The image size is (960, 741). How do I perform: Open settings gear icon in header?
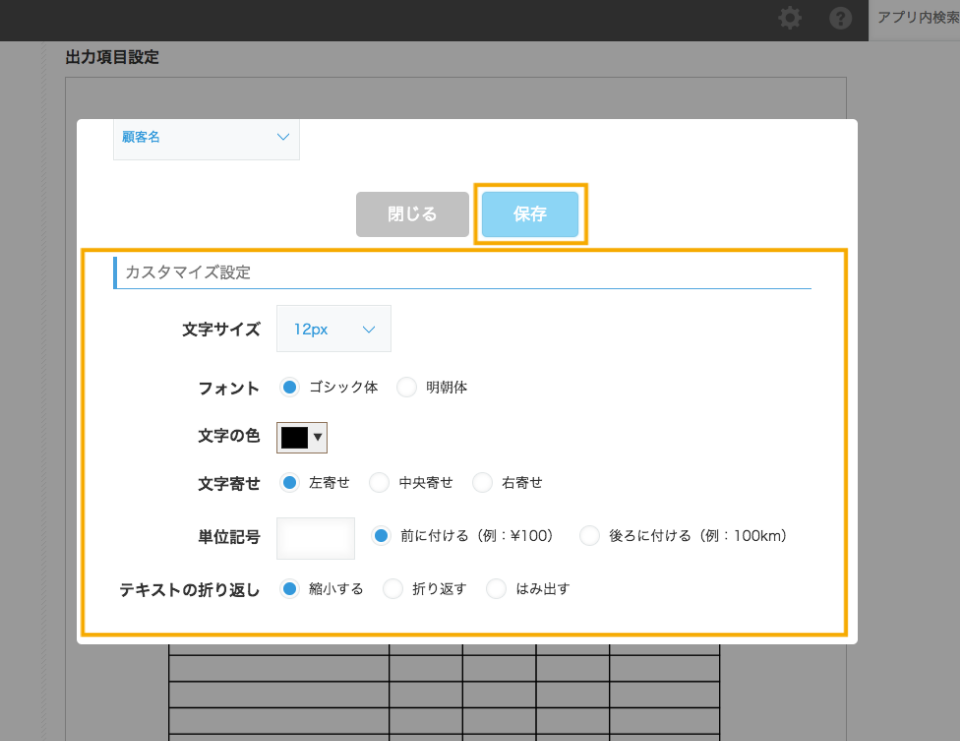(790, 18)
